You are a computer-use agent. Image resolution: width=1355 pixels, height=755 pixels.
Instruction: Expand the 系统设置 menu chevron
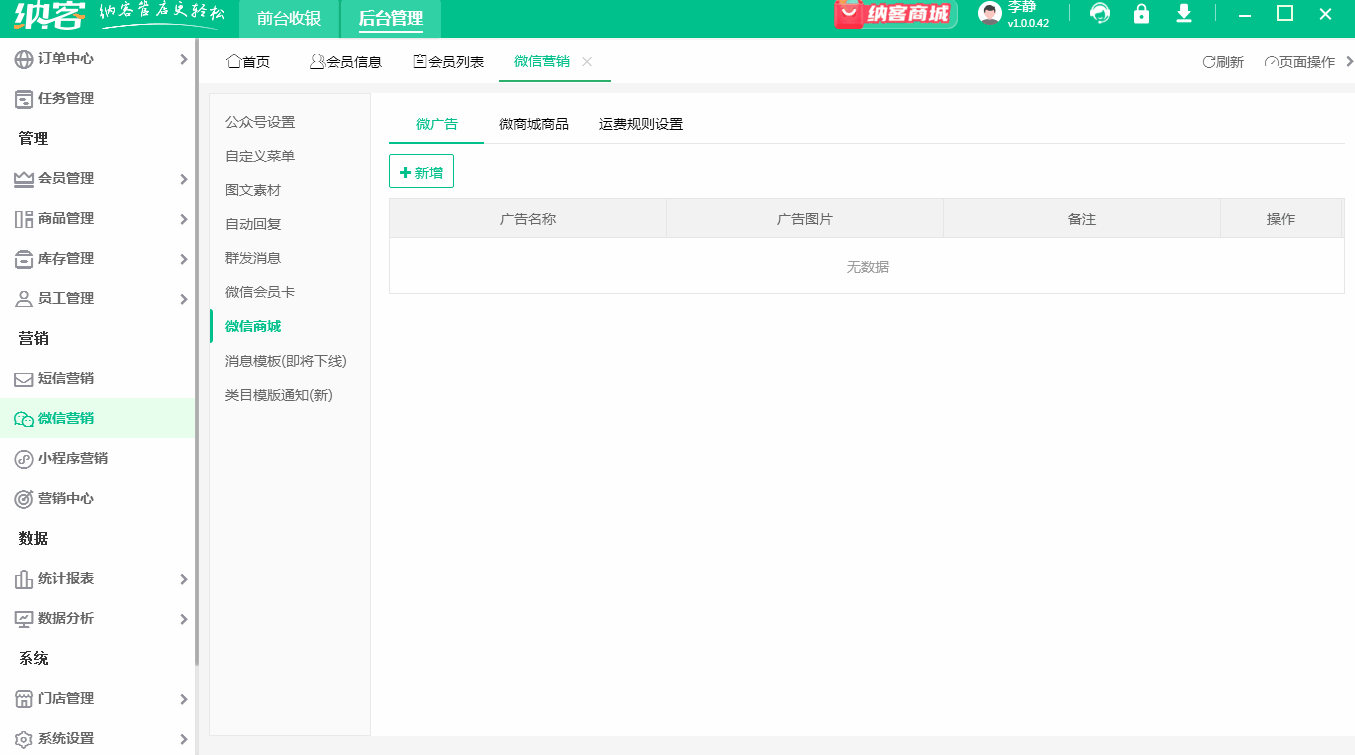click(184, 738)
